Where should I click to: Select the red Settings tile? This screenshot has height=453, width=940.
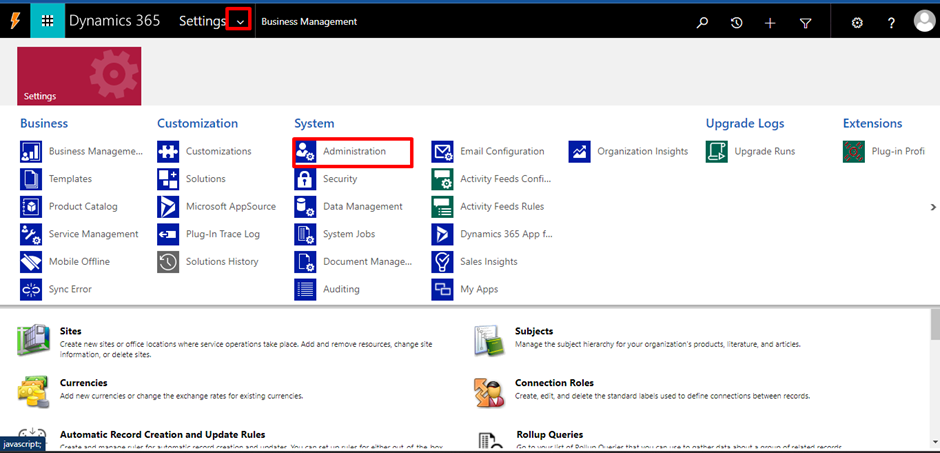click(x=79, y=76)
